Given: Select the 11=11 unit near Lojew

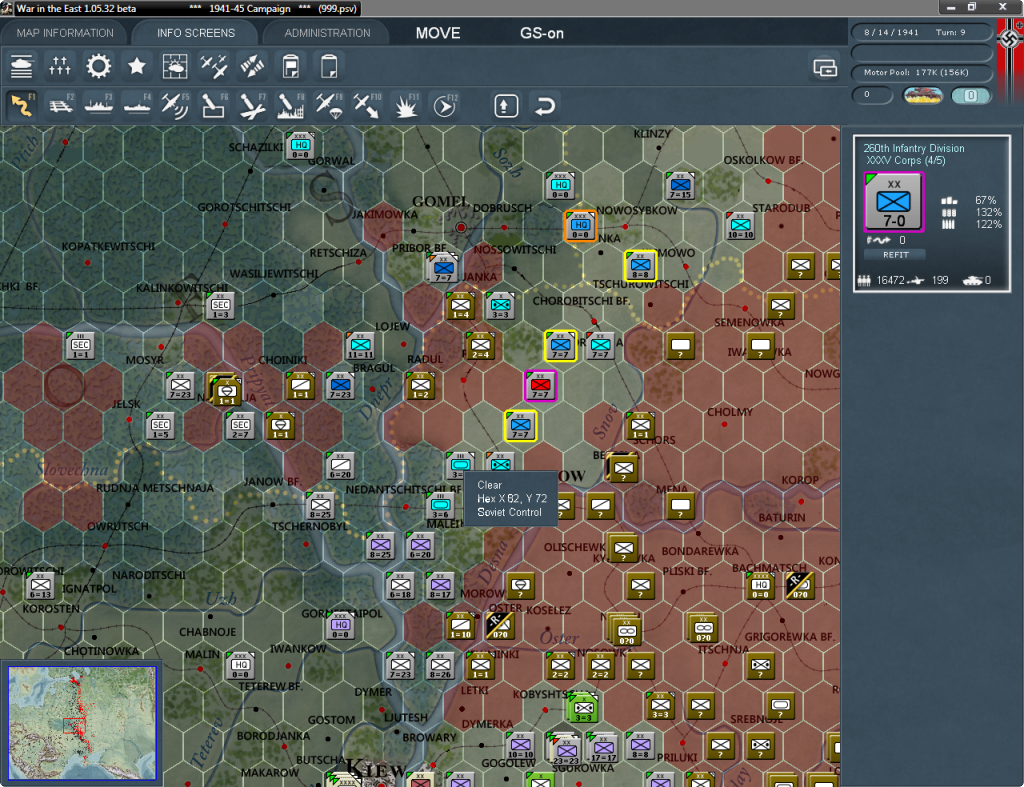Looking at the screenshot, I should (x=360, y=345).
